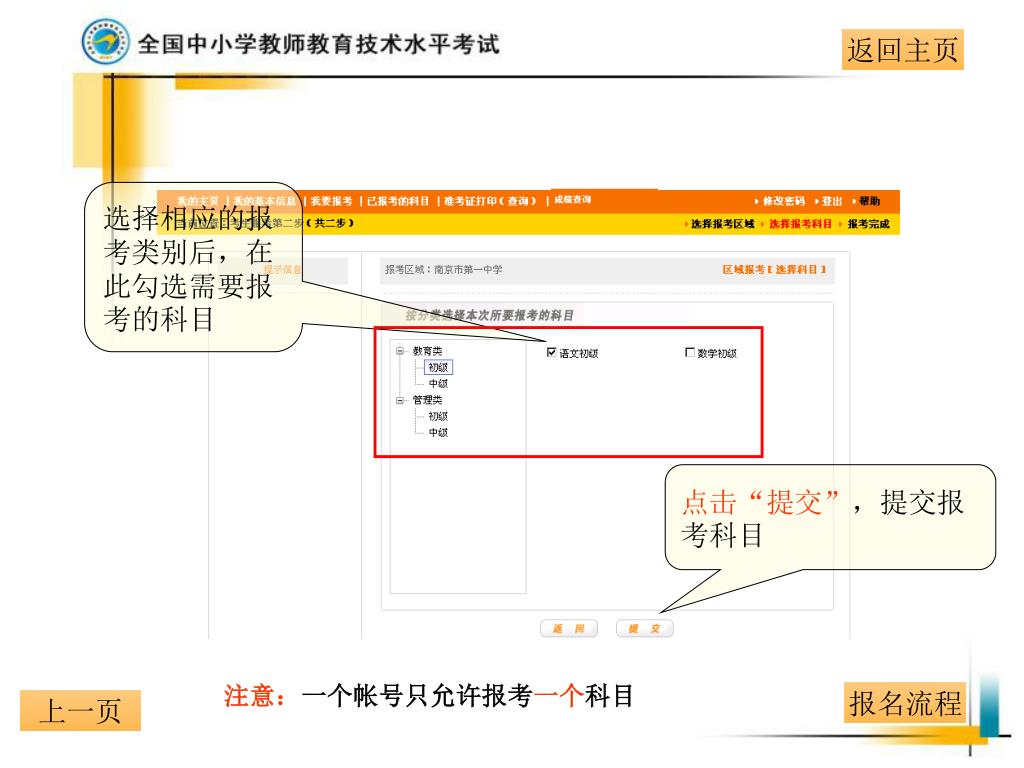Click the 报考完成 step
Screen dimensions: 1024x768
coord(869,224)
